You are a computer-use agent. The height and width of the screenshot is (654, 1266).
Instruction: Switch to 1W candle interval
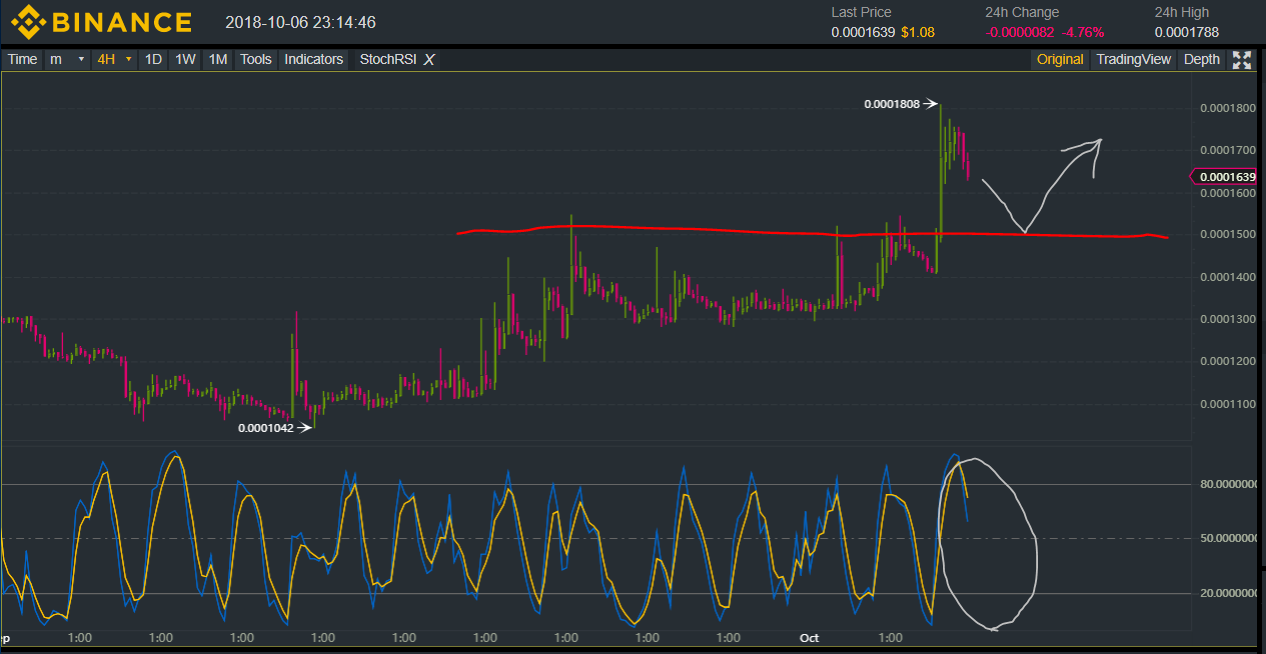tap(185, 59)
